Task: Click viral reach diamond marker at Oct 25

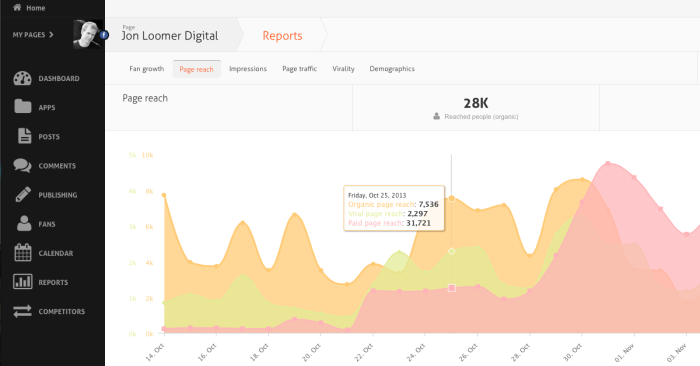Action: pyautogui.click(x=451, y=251)
